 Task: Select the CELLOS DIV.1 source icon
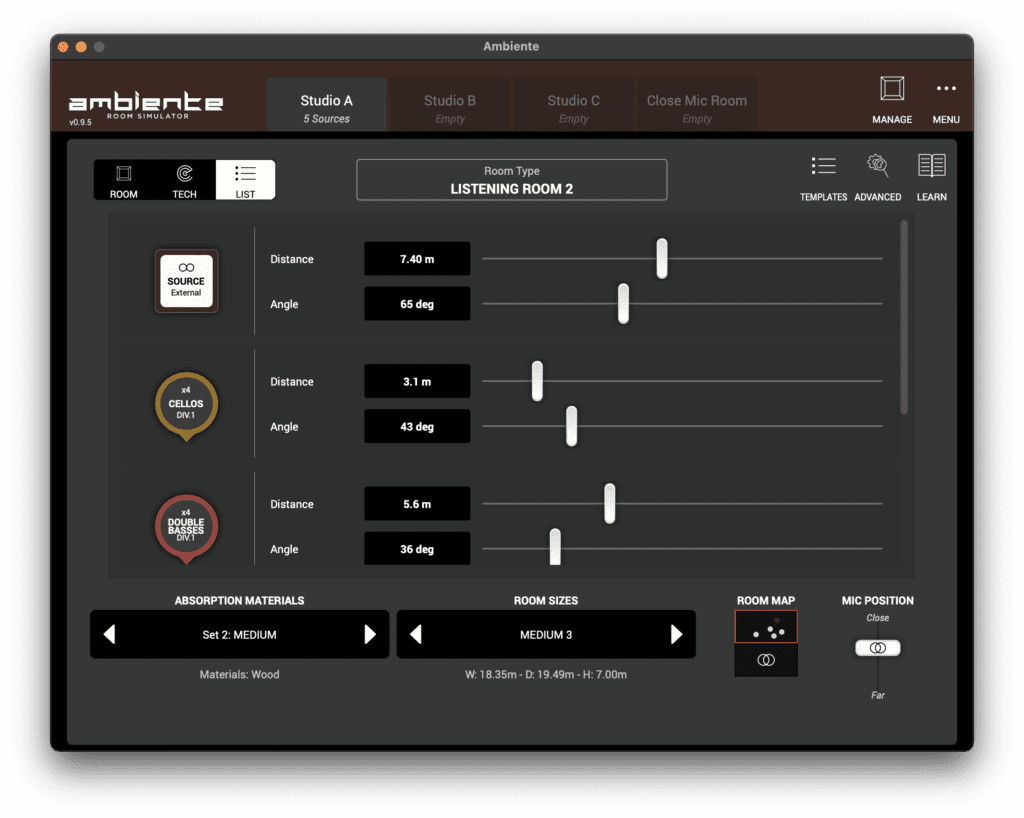(185, 404)
